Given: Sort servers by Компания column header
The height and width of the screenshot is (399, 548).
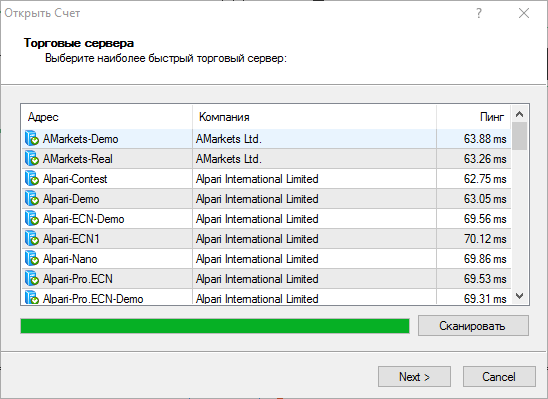Looking at the screenshot, I should [x=314, y=117].
